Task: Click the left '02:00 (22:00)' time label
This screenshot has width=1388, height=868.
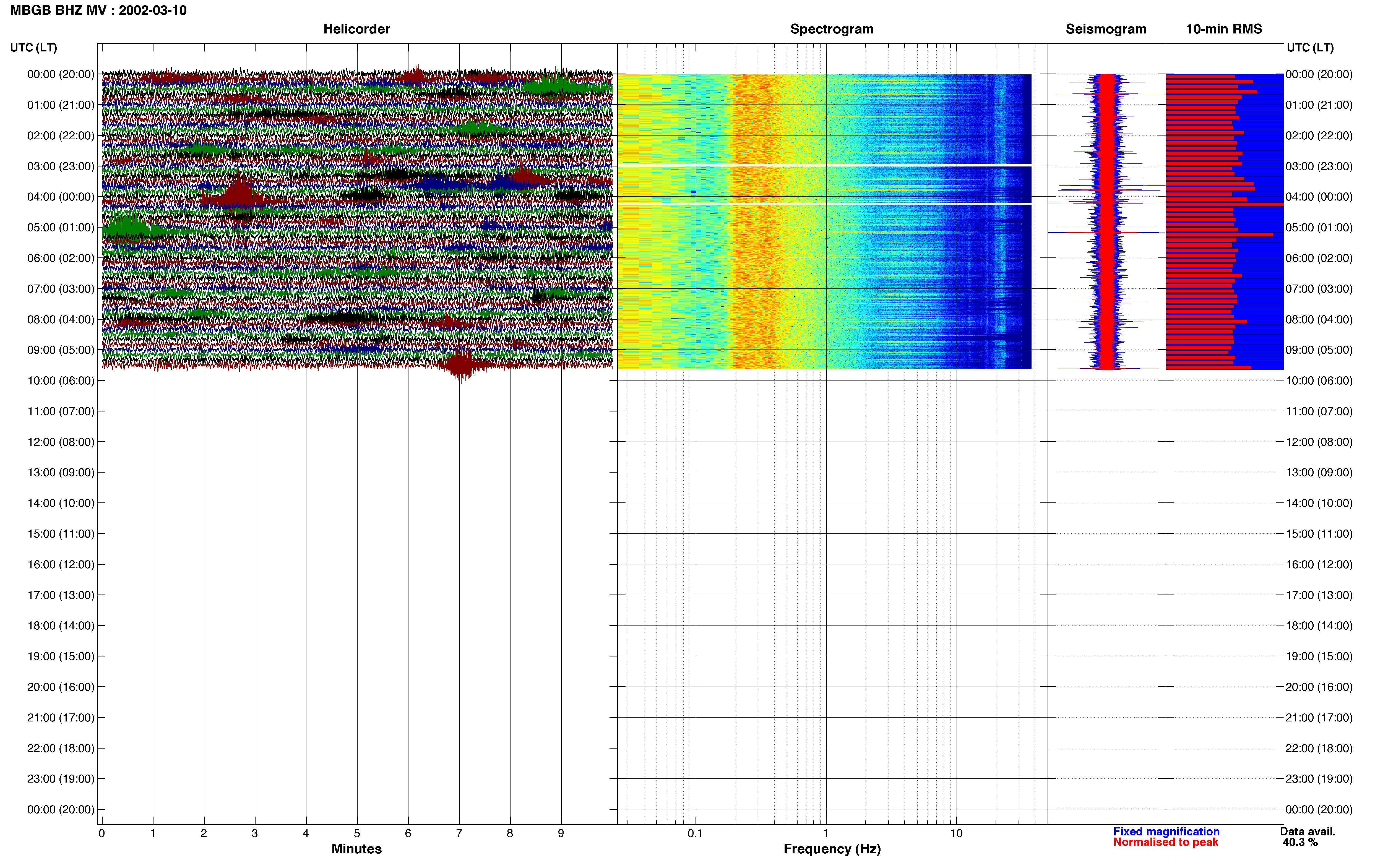Action: click(61, 135)
